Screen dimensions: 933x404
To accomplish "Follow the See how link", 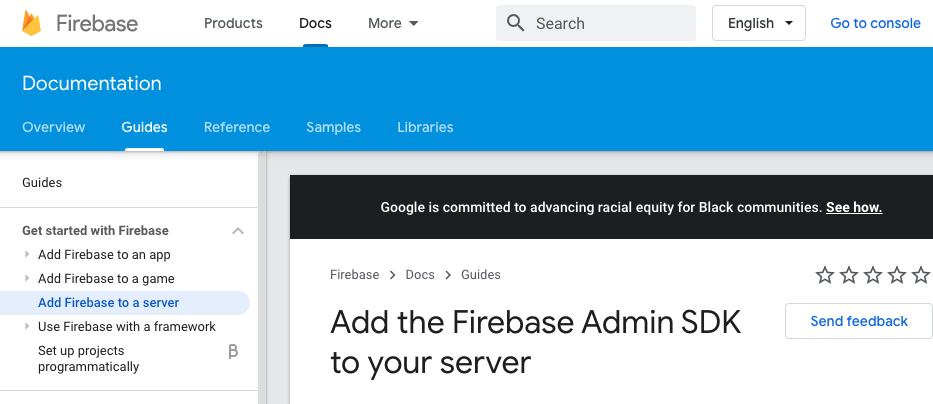I will click(854, 208).
